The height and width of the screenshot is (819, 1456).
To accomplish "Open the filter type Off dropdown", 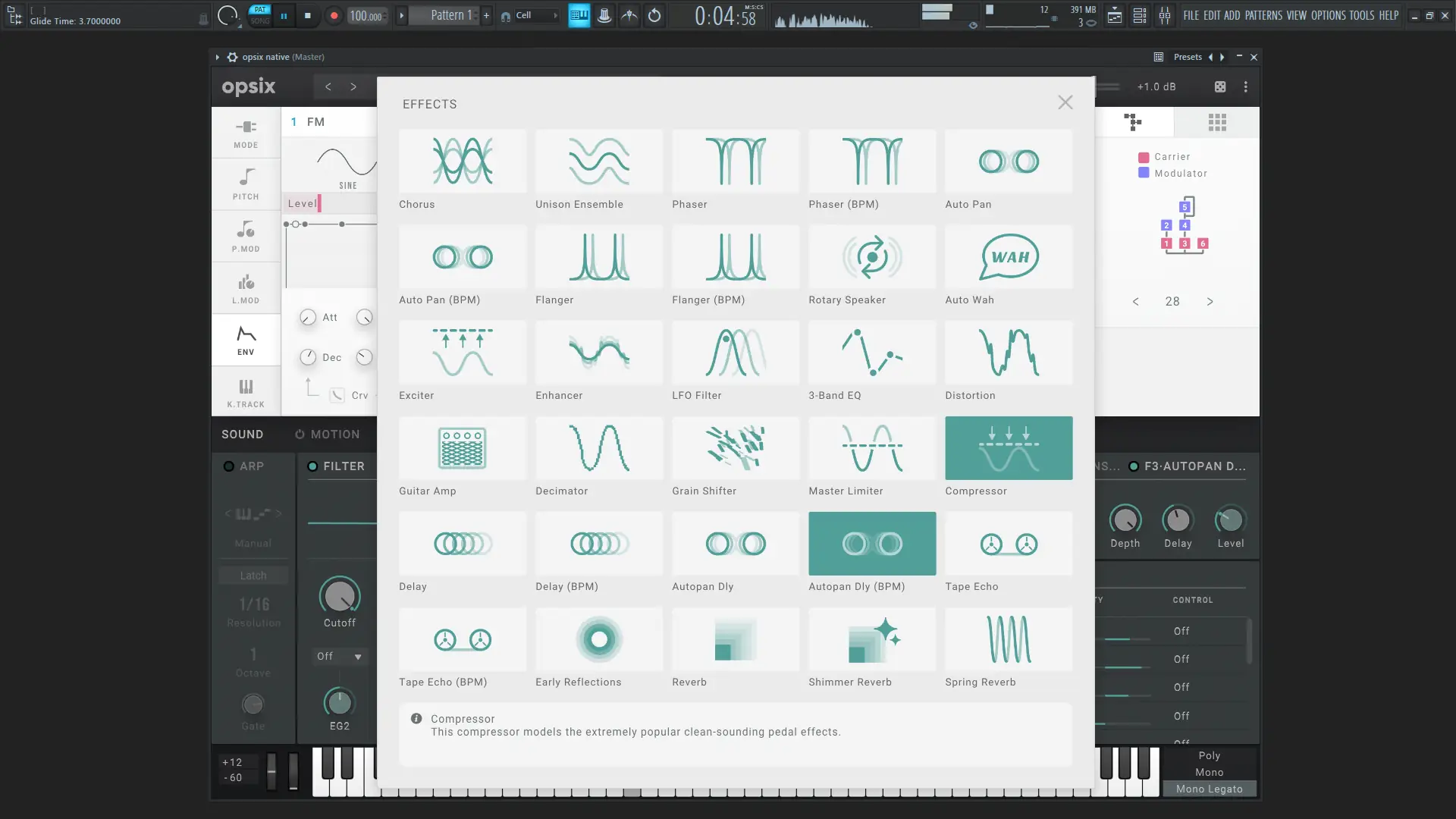I will (339, 656).
